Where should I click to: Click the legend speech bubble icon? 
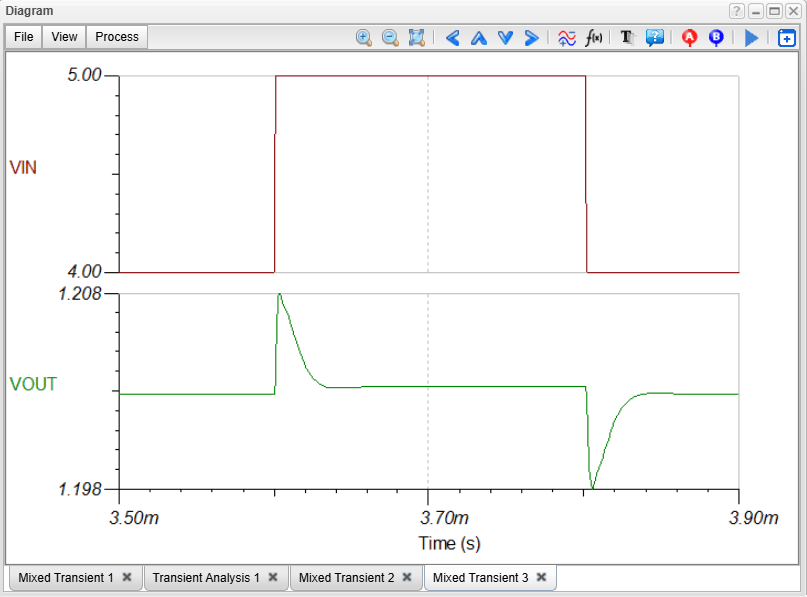[x=654, y=37]
